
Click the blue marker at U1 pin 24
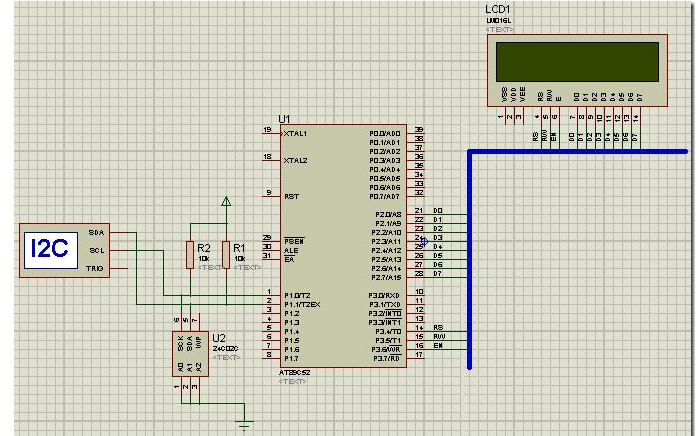click(424, 242)
